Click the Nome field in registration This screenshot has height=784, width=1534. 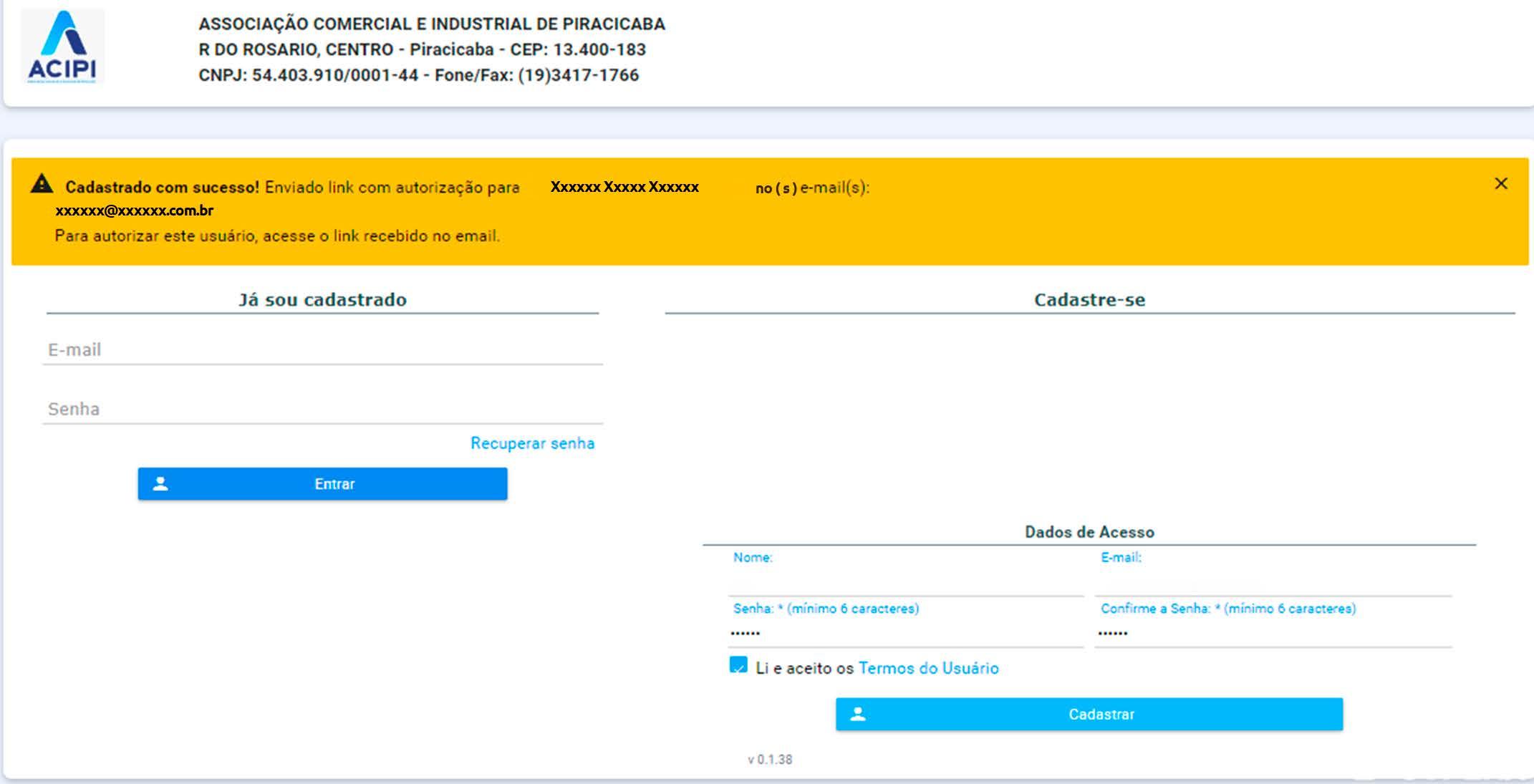click(x=905, y=581)
